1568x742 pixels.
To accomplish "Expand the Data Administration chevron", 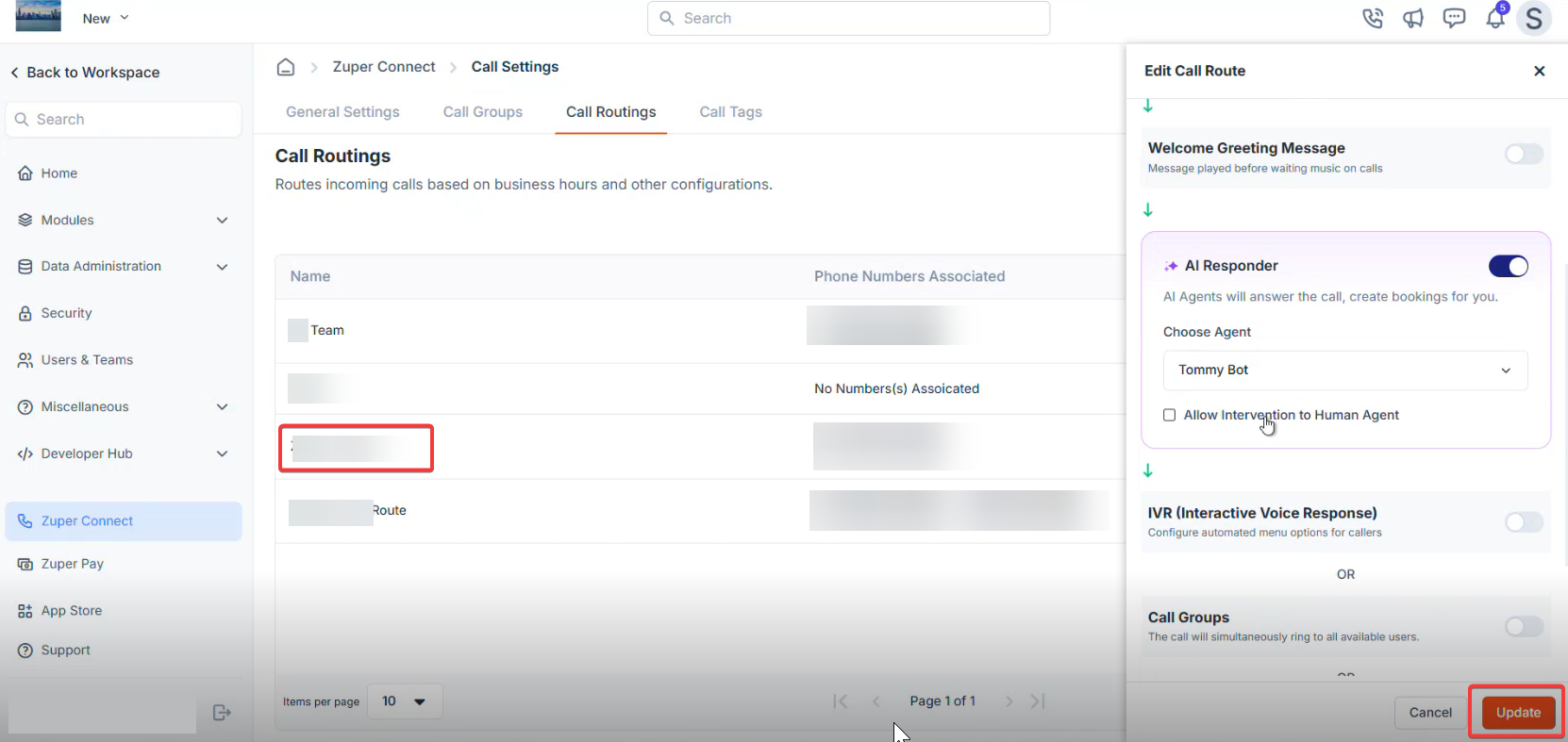I will click(223, 267).
